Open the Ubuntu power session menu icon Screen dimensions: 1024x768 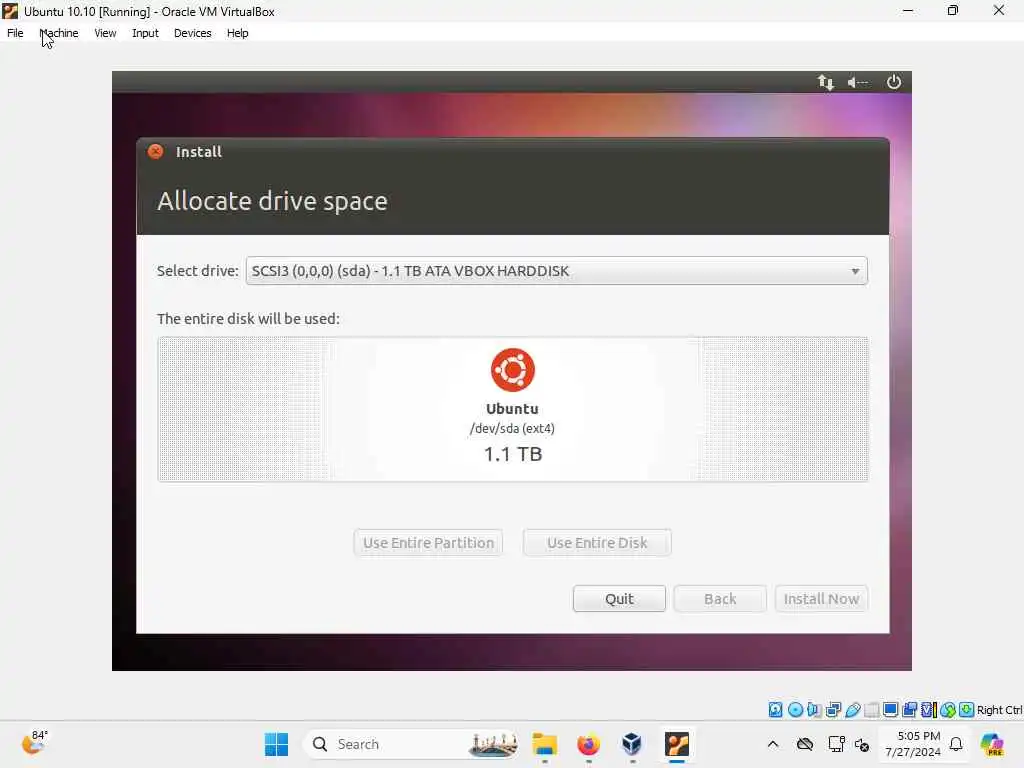893,82
